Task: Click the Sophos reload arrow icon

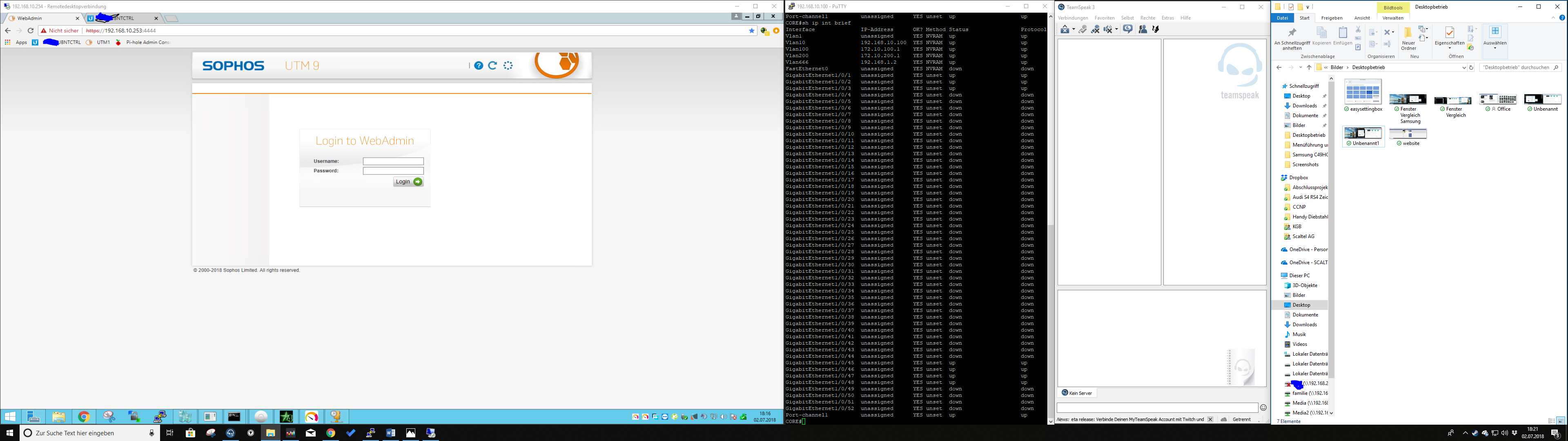Action: click(x=493, y=66)
